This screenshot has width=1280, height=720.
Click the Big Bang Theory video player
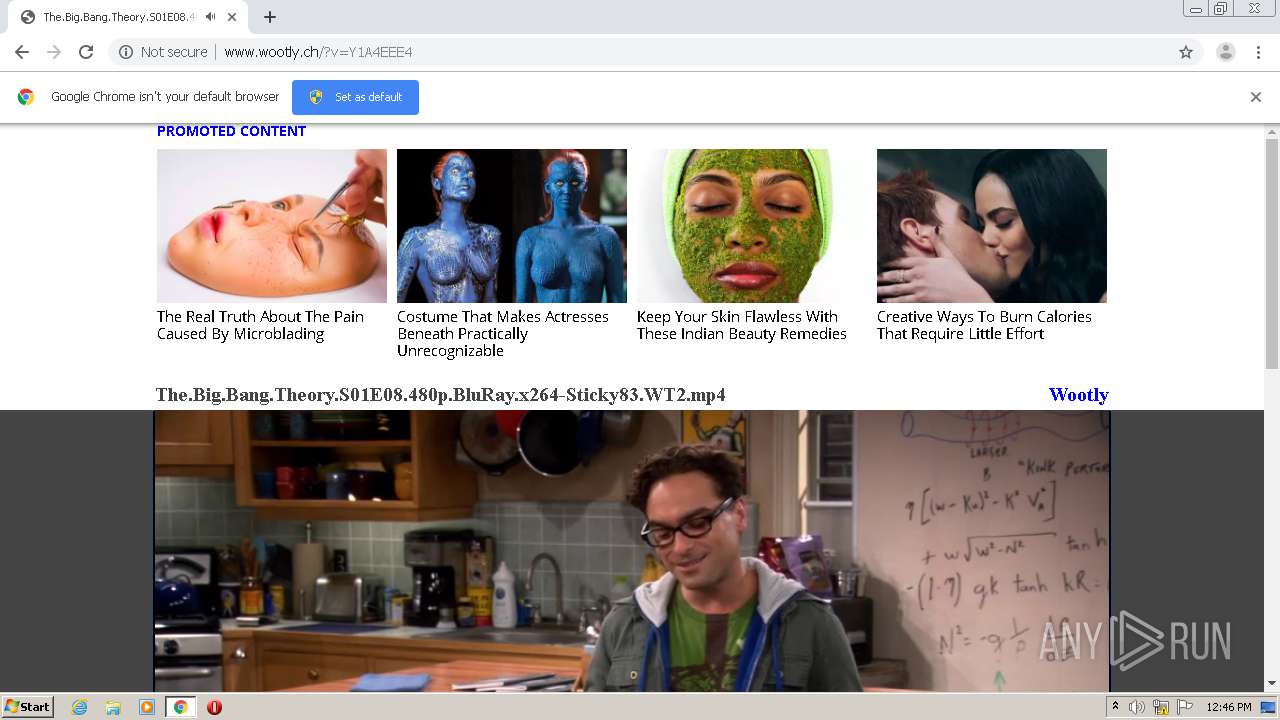632,551
